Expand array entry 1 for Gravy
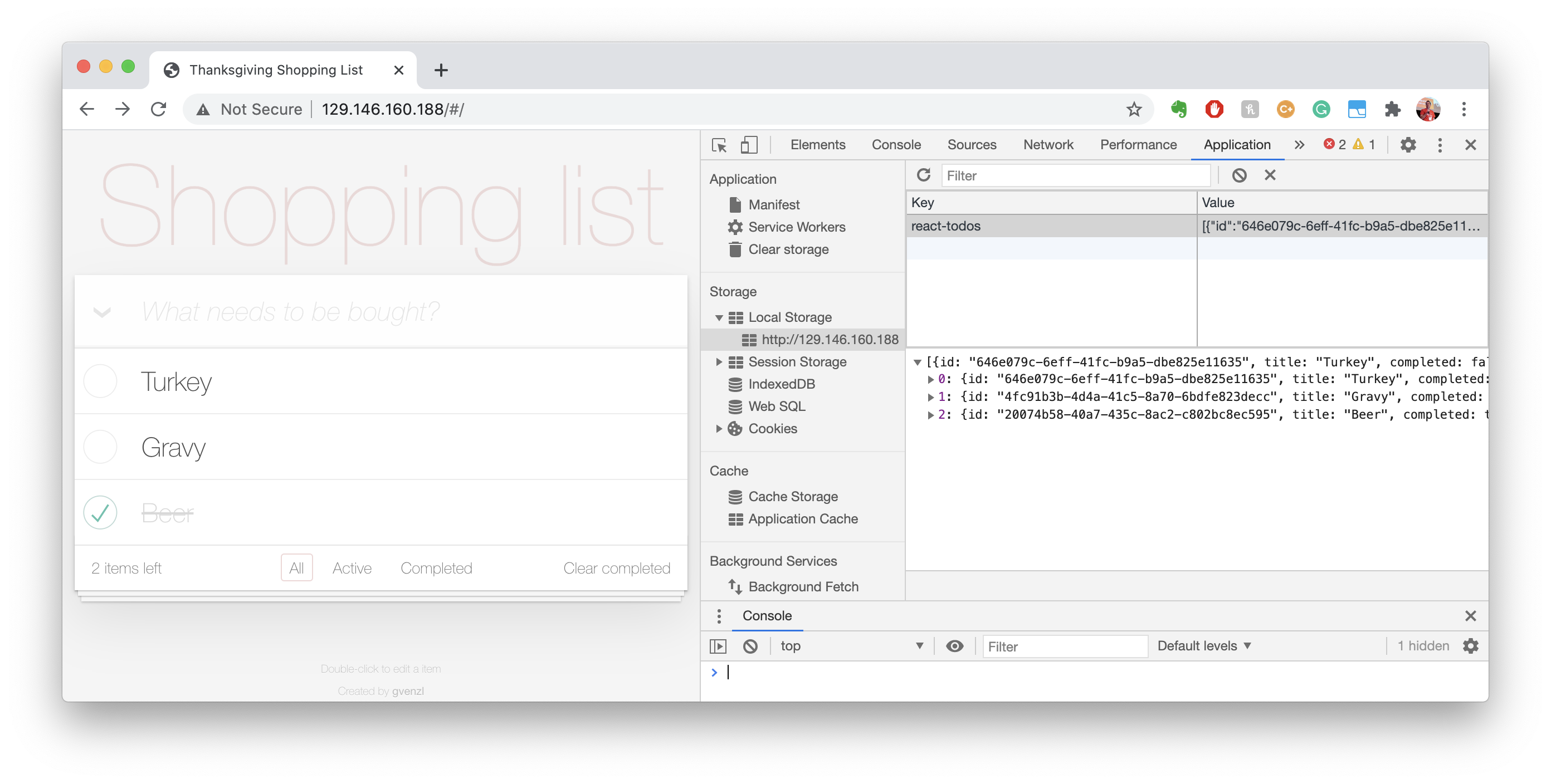Image resolution: width=1551 pixels, height=784 pixels. 930,397
